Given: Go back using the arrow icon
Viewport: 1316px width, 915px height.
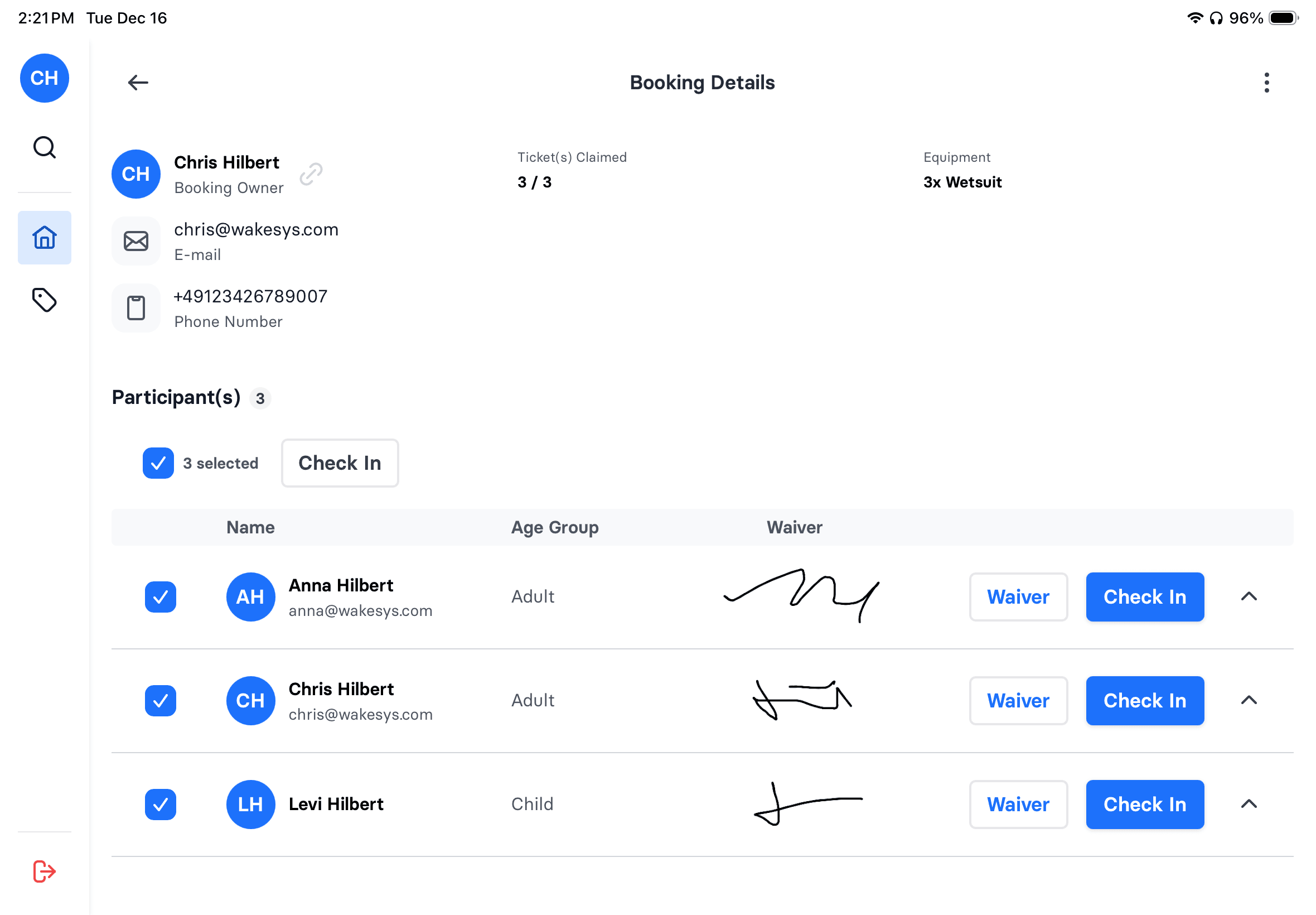Looking at the screenshot, I should pyautogui.click(x=138, y=83).
